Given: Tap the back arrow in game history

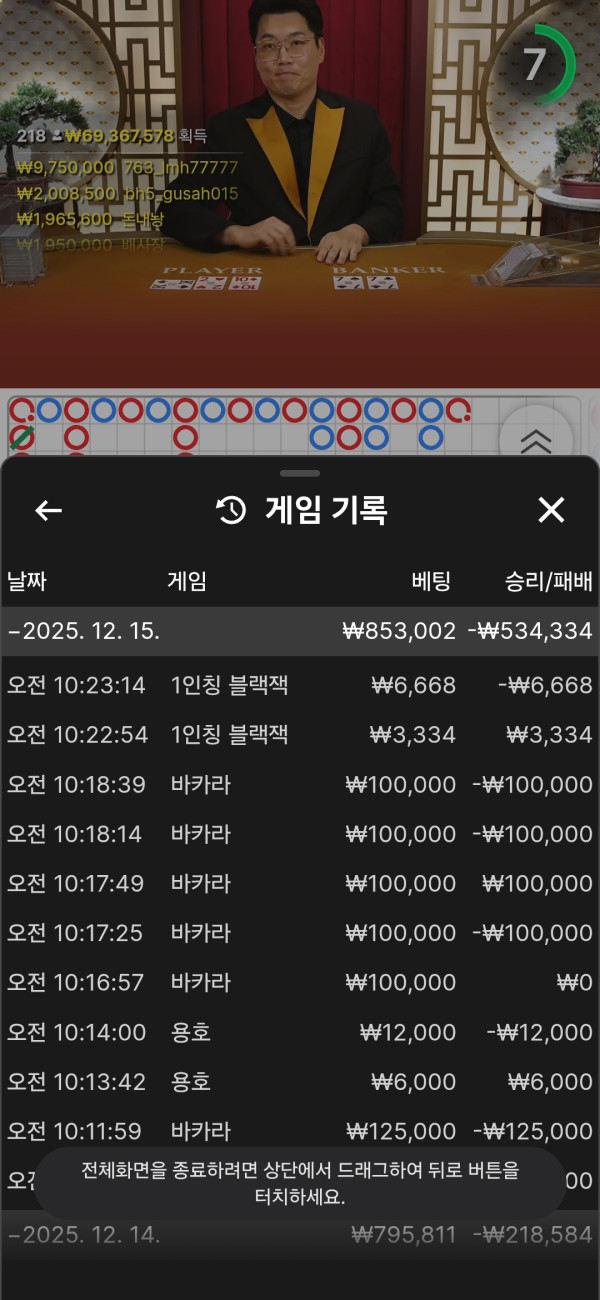Looking at the screenshot, I should click(x=48, y=510).
